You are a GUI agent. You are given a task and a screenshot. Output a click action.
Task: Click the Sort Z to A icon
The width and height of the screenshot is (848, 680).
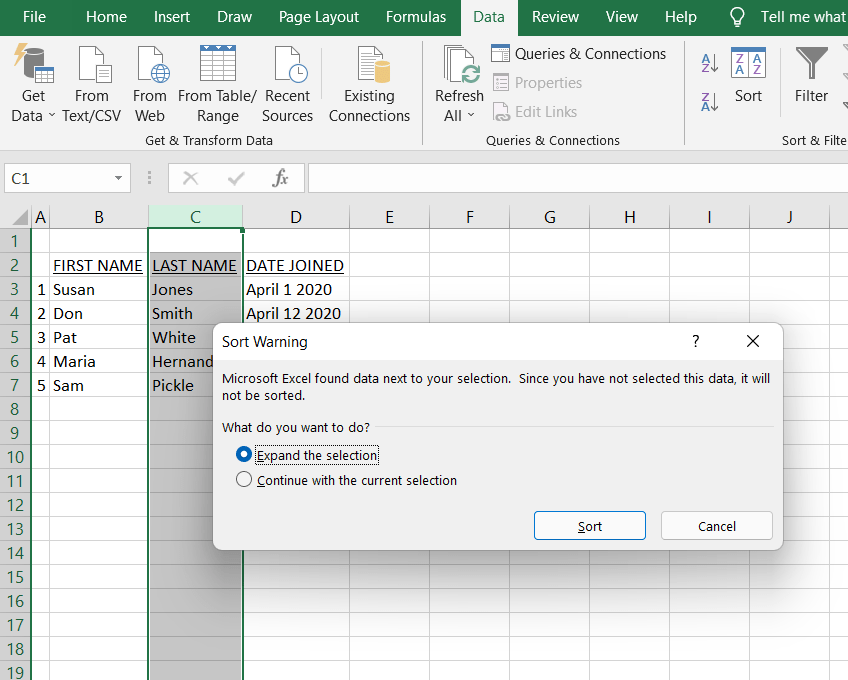pyautogui.click(x=710, y=101)
